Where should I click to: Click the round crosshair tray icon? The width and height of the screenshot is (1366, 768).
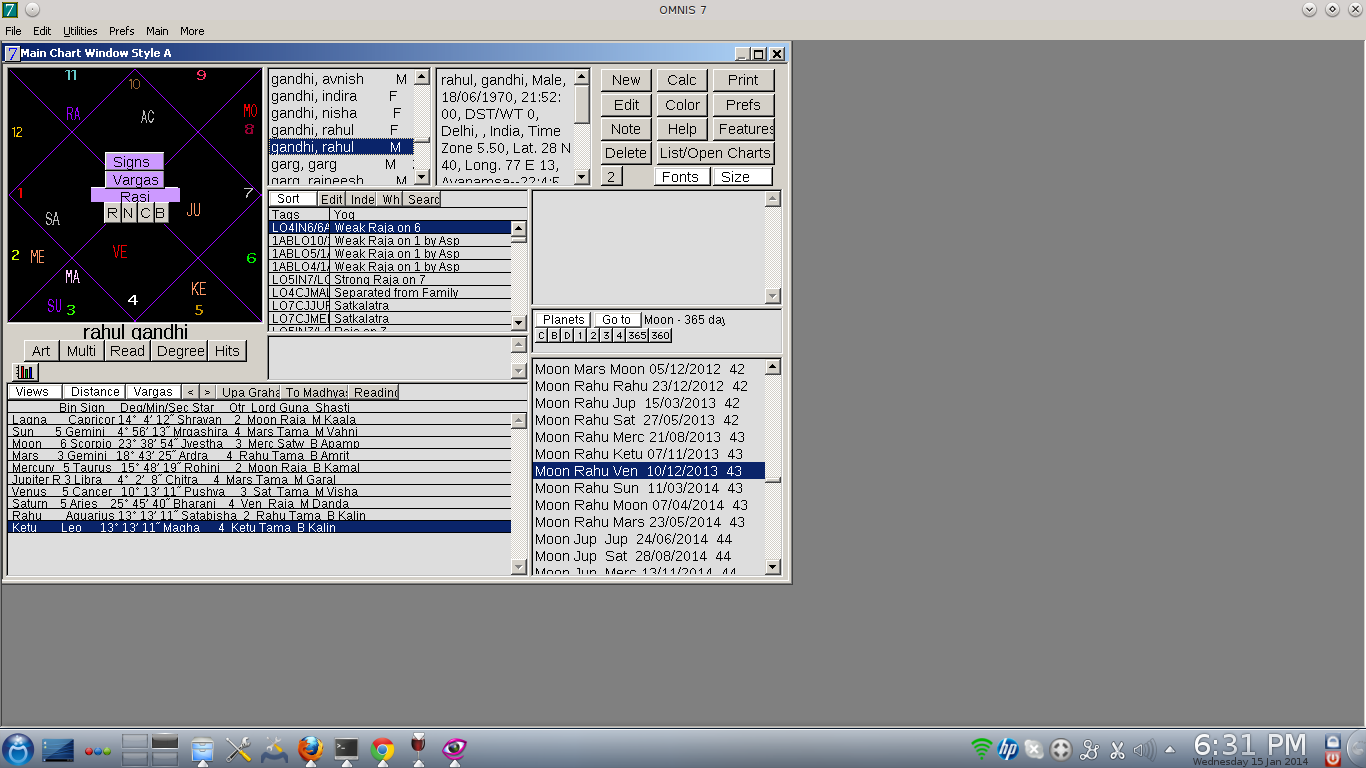click(x=1061, y=749)
